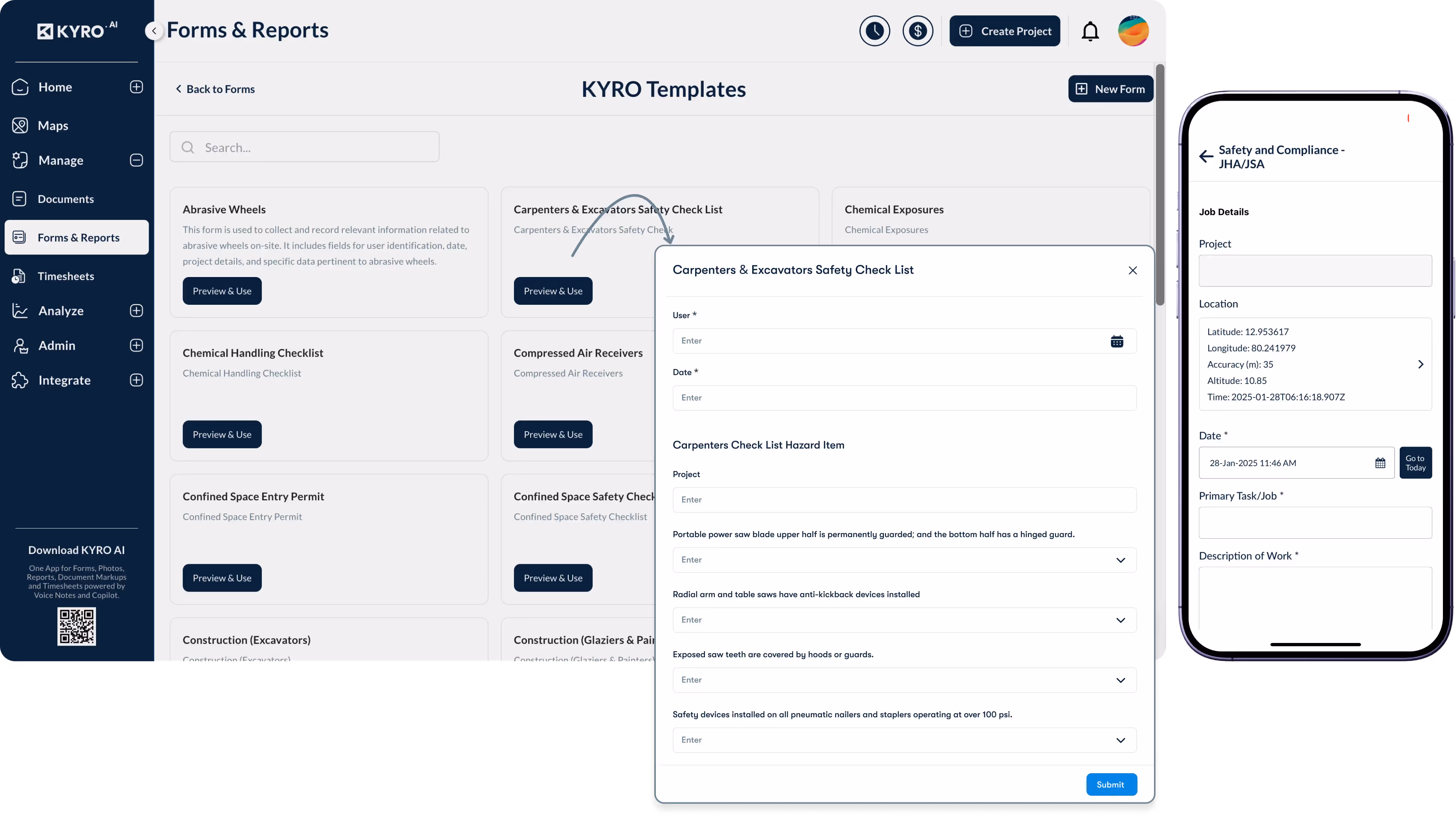Viewport: 1456px width, 816px height.
Task: Click the dollar sign icon in header
Action: pyautogui.click(x=917, y=31)
